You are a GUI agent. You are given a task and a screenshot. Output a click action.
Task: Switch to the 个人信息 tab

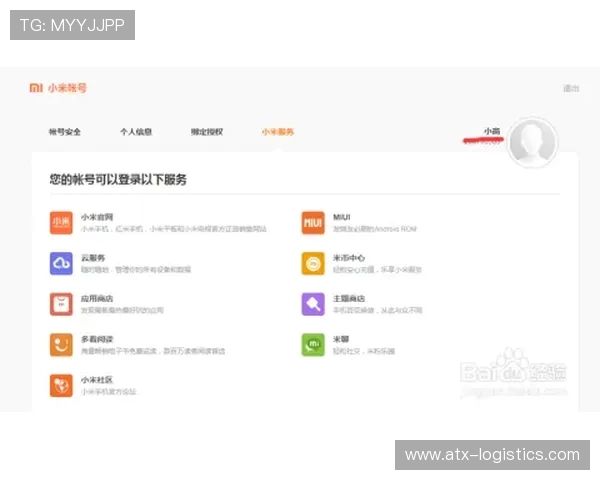click(x=136, y=132)
